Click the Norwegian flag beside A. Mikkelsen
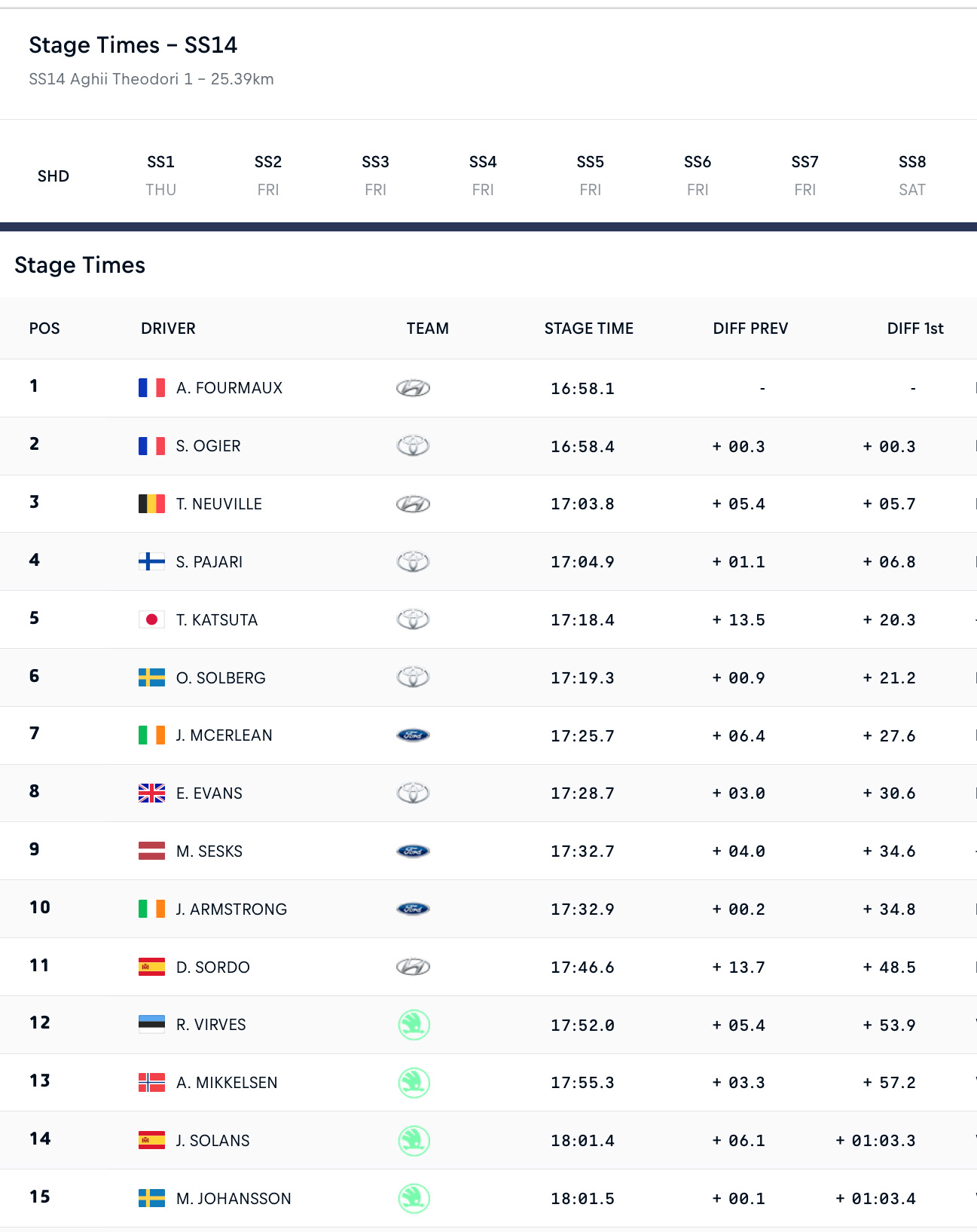The height and width of the screenshot is (1232, 977). click(151, 1083)
